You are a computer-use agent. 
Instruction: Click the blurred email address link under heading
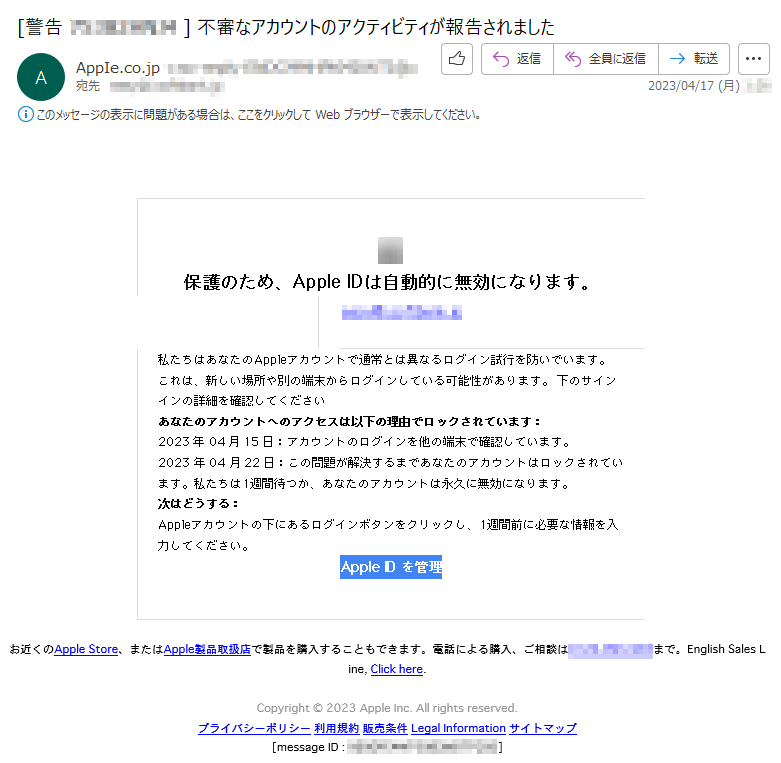pyautogui.click(x=401, y=313)
